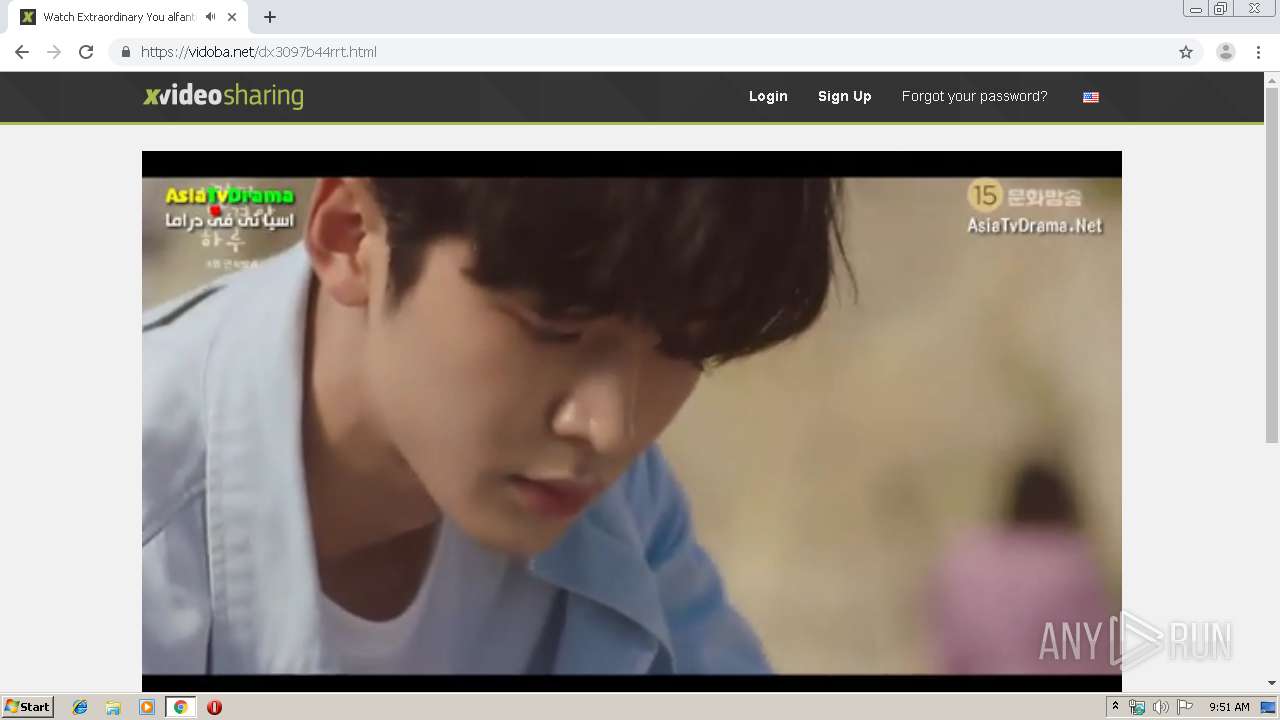Open the 9:51 AM system clock
Viewport: 1280px width, 720px height.
point(1229,707)
